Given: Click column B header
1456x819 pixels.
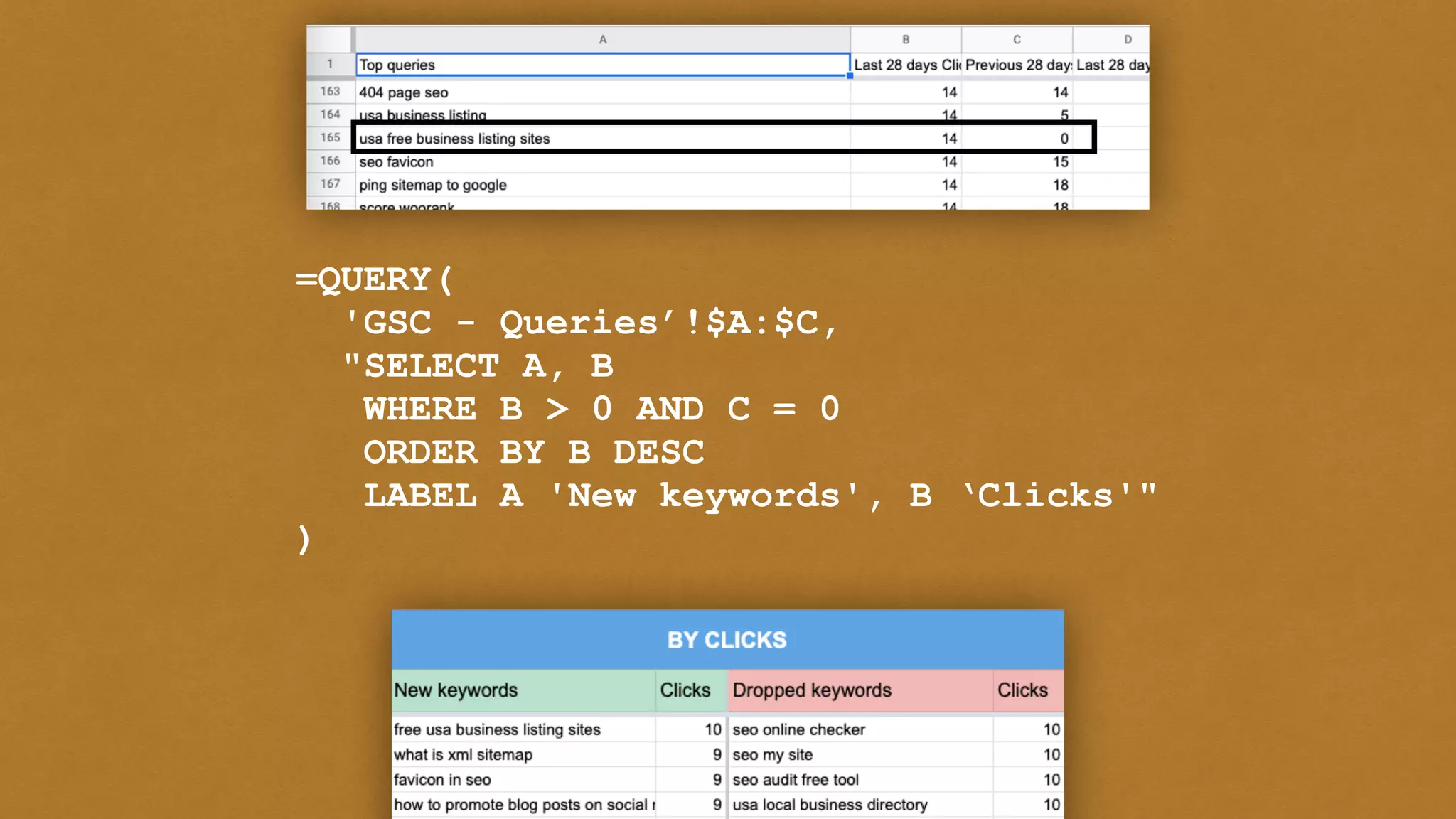Looking at the screenshot, I should (x=906, y=39).
